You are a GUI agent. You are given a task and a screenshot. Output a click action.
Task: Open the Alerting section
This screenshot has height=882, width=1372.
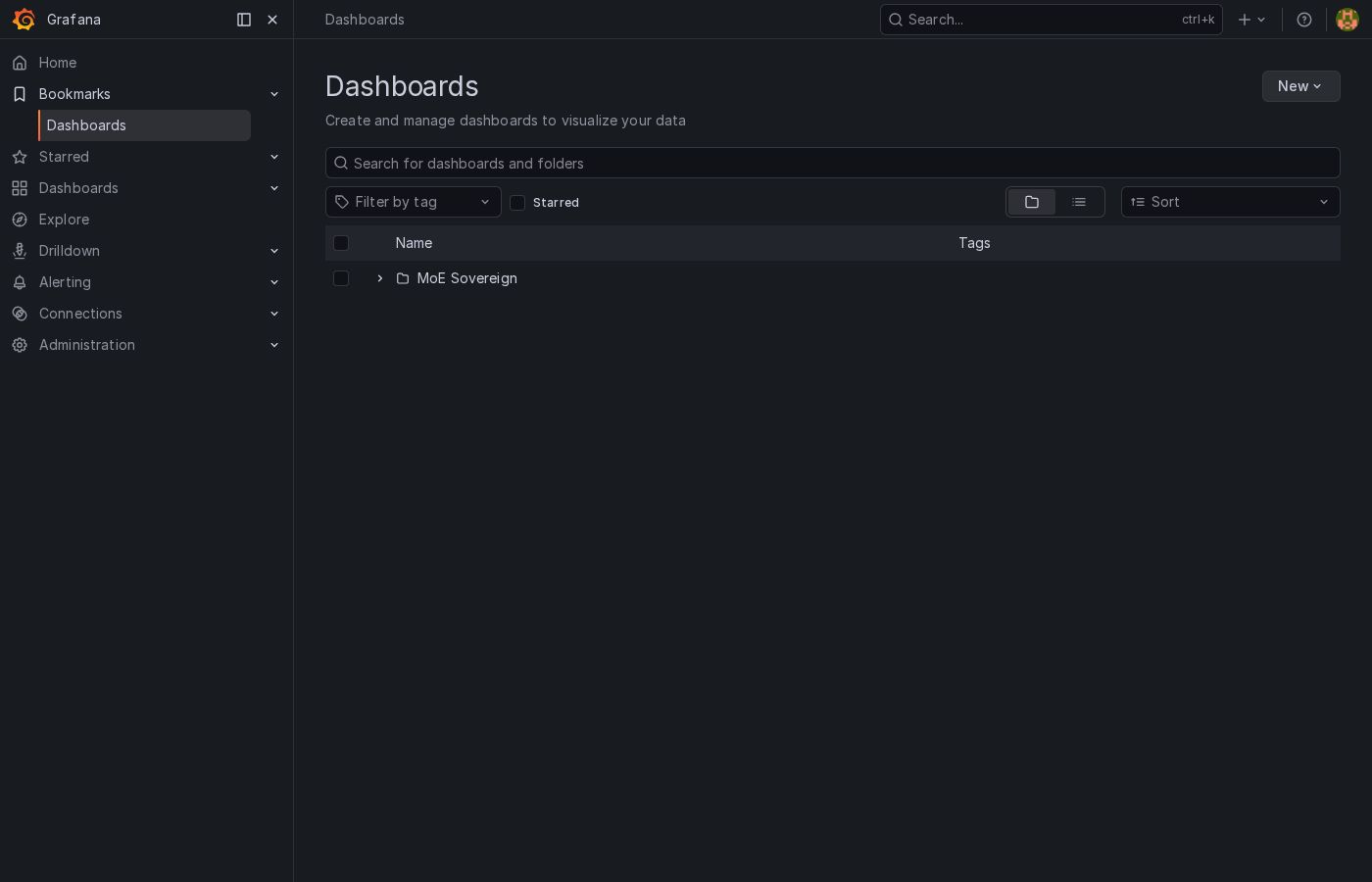click(65, 282)
